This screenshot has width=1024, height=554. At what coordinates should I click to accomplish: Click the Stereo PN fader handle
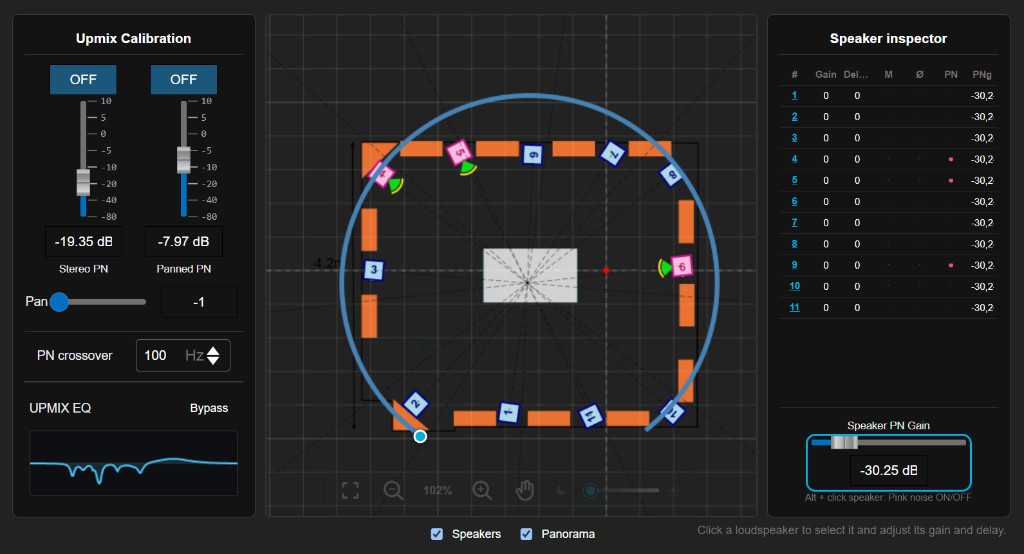tap(83, 182)
